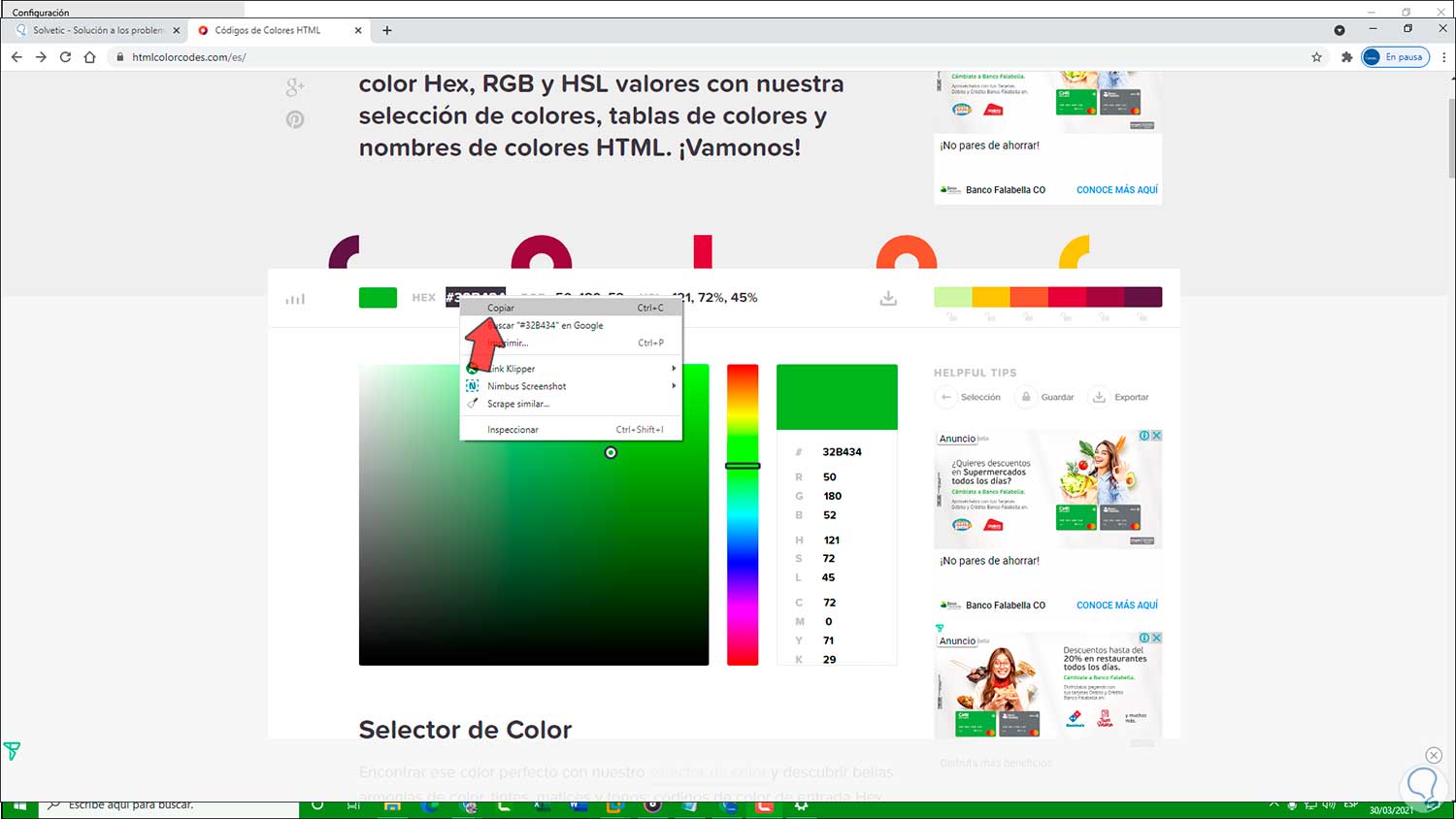This screenshot has width=1456, height=819.
Task: Select the yellow palette swatch
Action: point(991,297)
